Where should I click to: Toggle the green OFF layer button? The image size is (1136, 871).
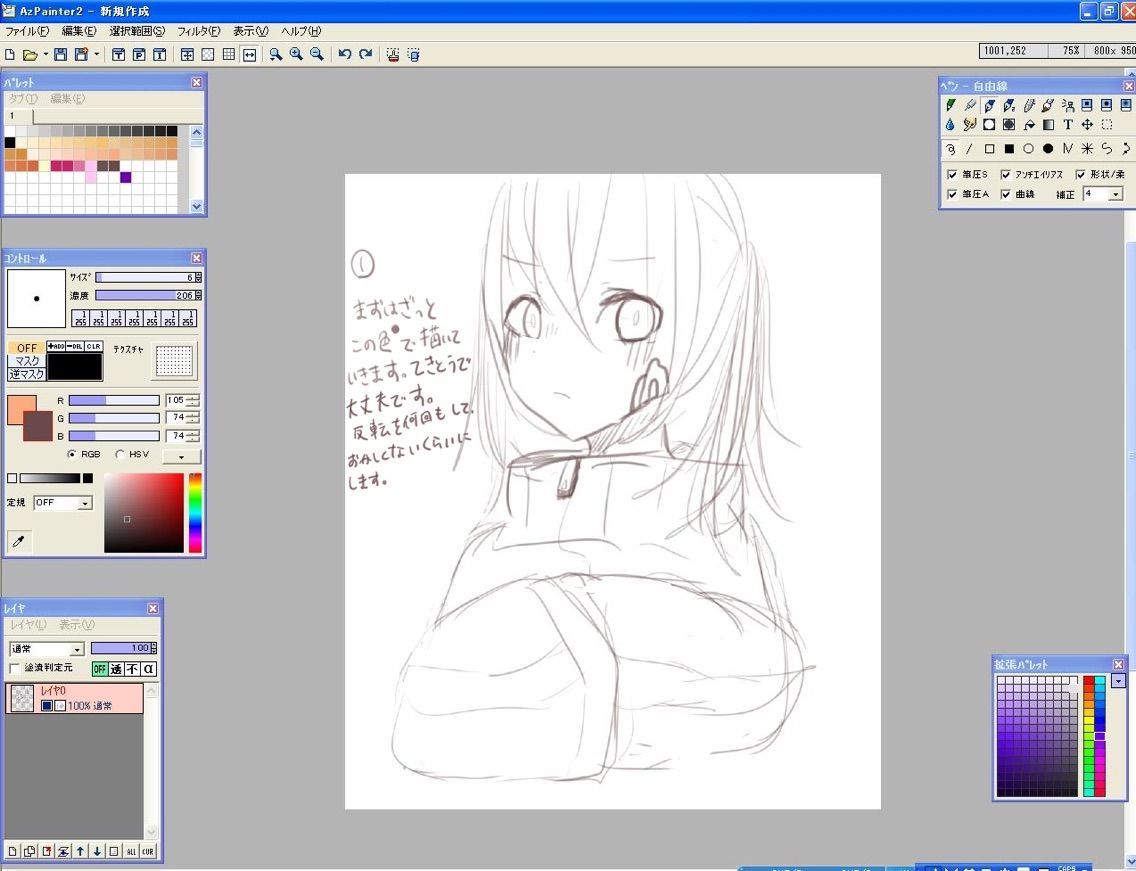100,669
